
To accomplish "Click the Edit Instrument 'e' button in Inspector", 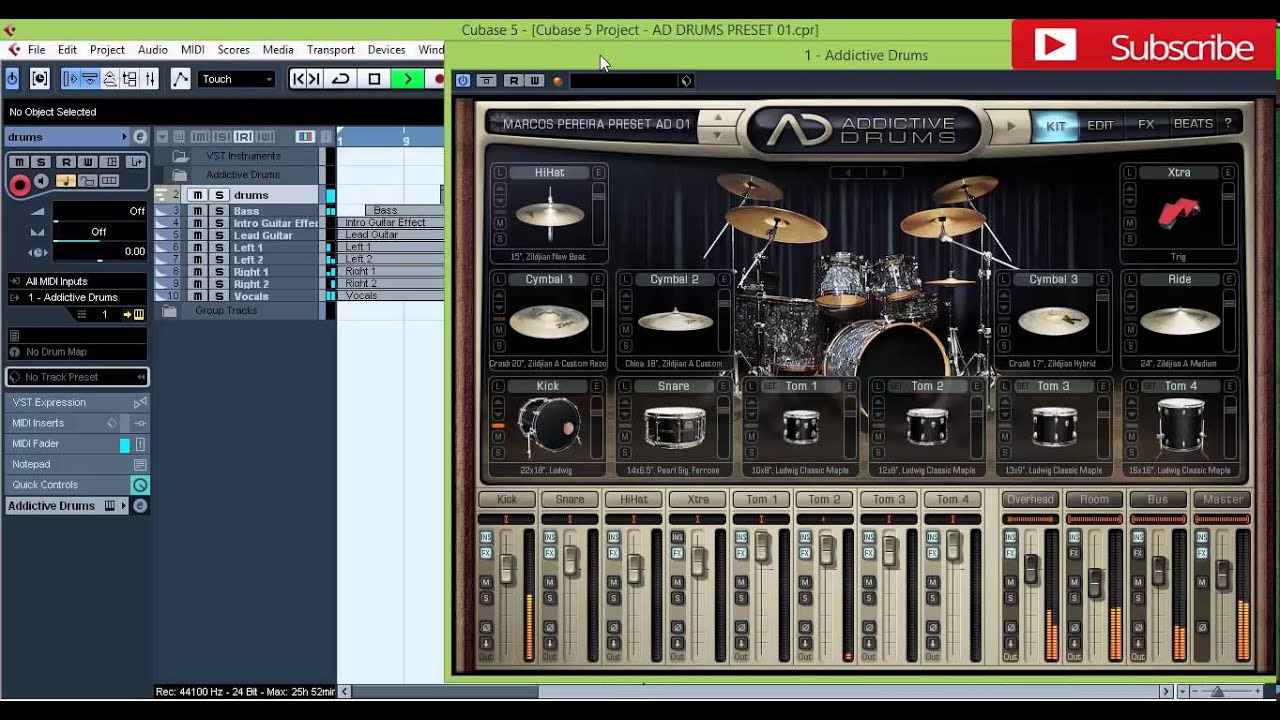I will [x=139, y=137].
